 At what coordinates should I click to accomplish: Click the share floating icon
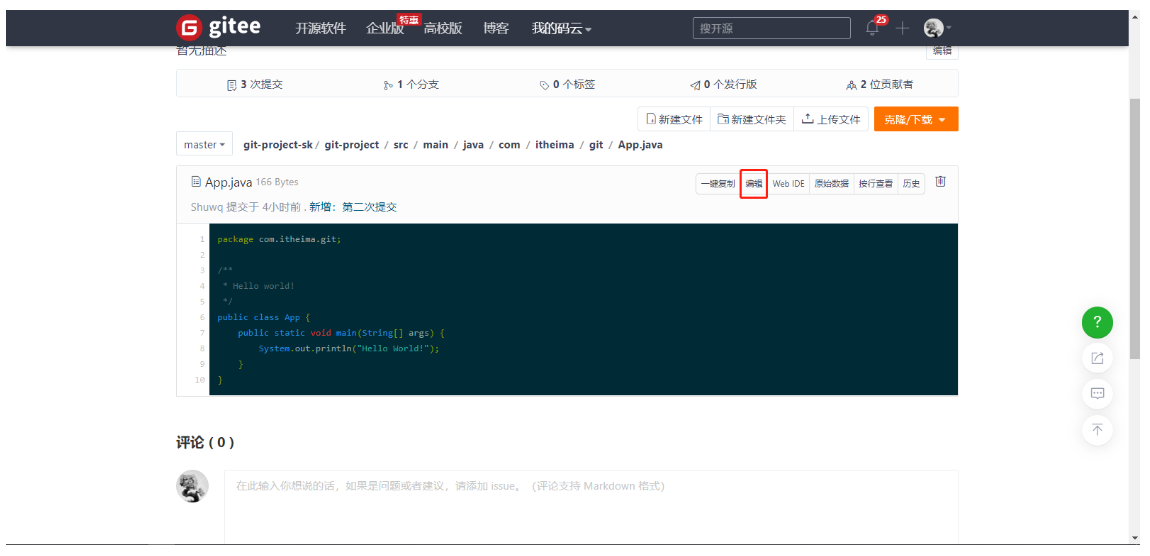tap(1097, 358)
